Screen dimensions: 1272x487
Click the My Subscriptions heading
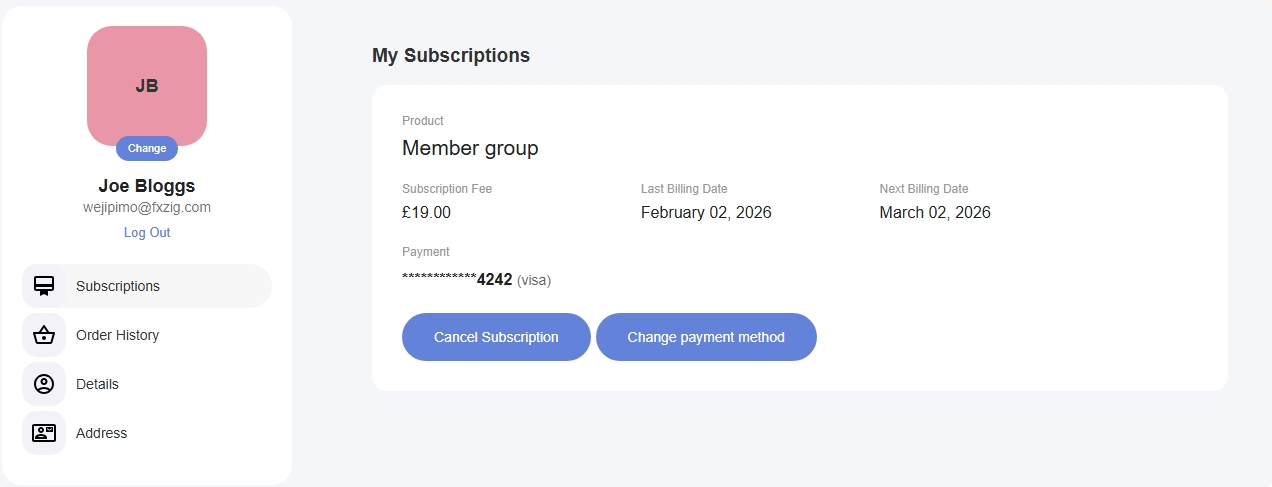[451, 55]
